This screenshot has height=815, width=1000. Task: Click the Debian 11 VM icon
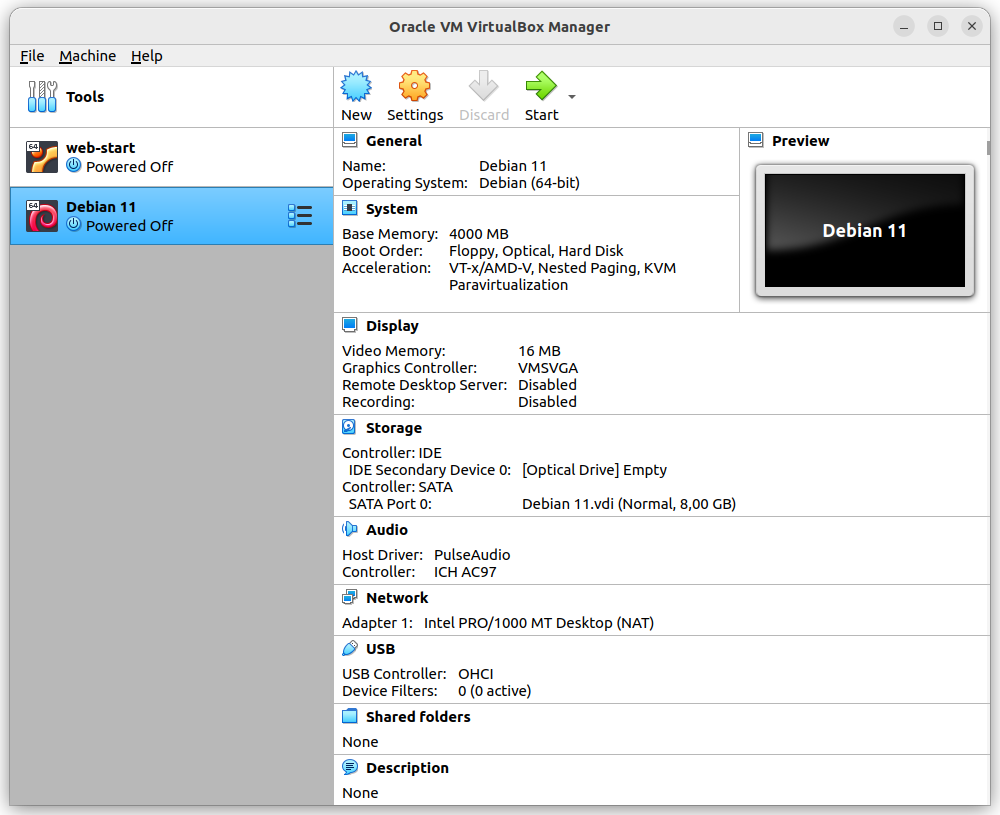pyautogui.click(x=41, y=216)
